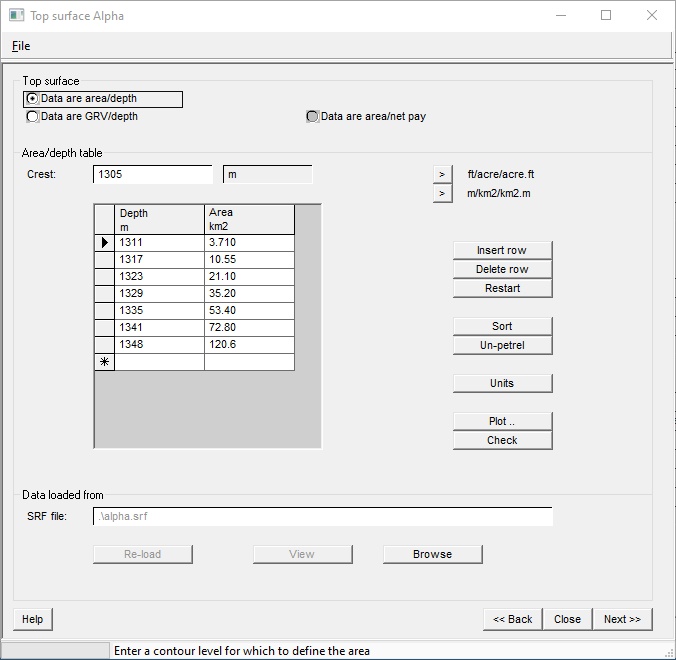Browse for an SRF file

pyautogui.click(x=432, y=554)
